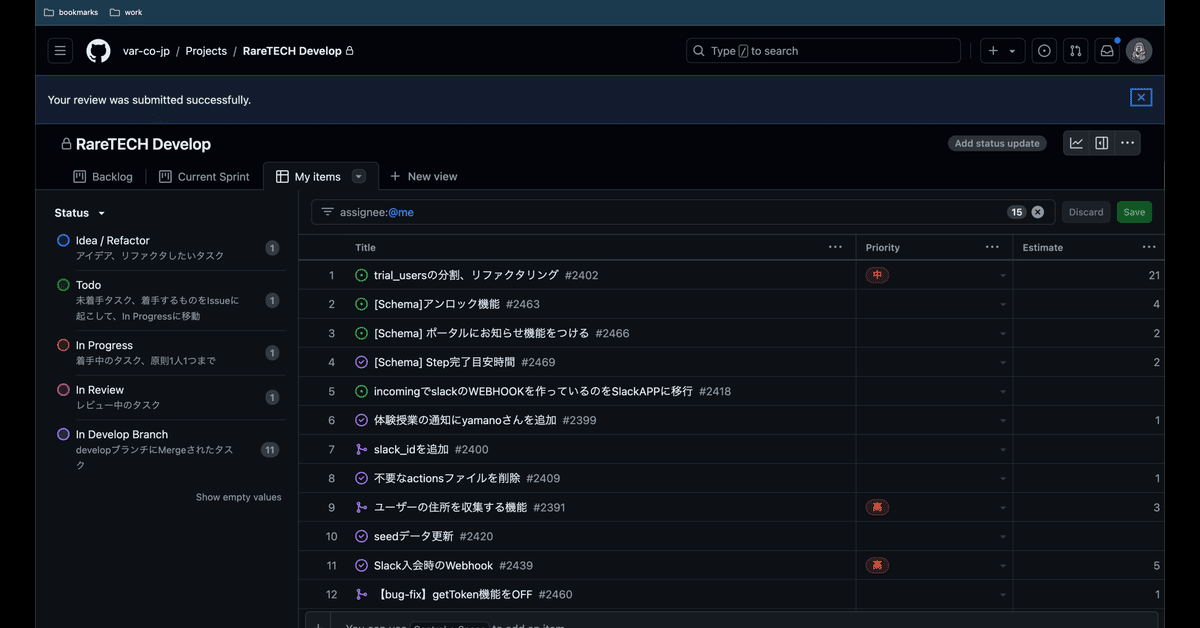
Task: Click Add status update button
Action: [997, 143]
